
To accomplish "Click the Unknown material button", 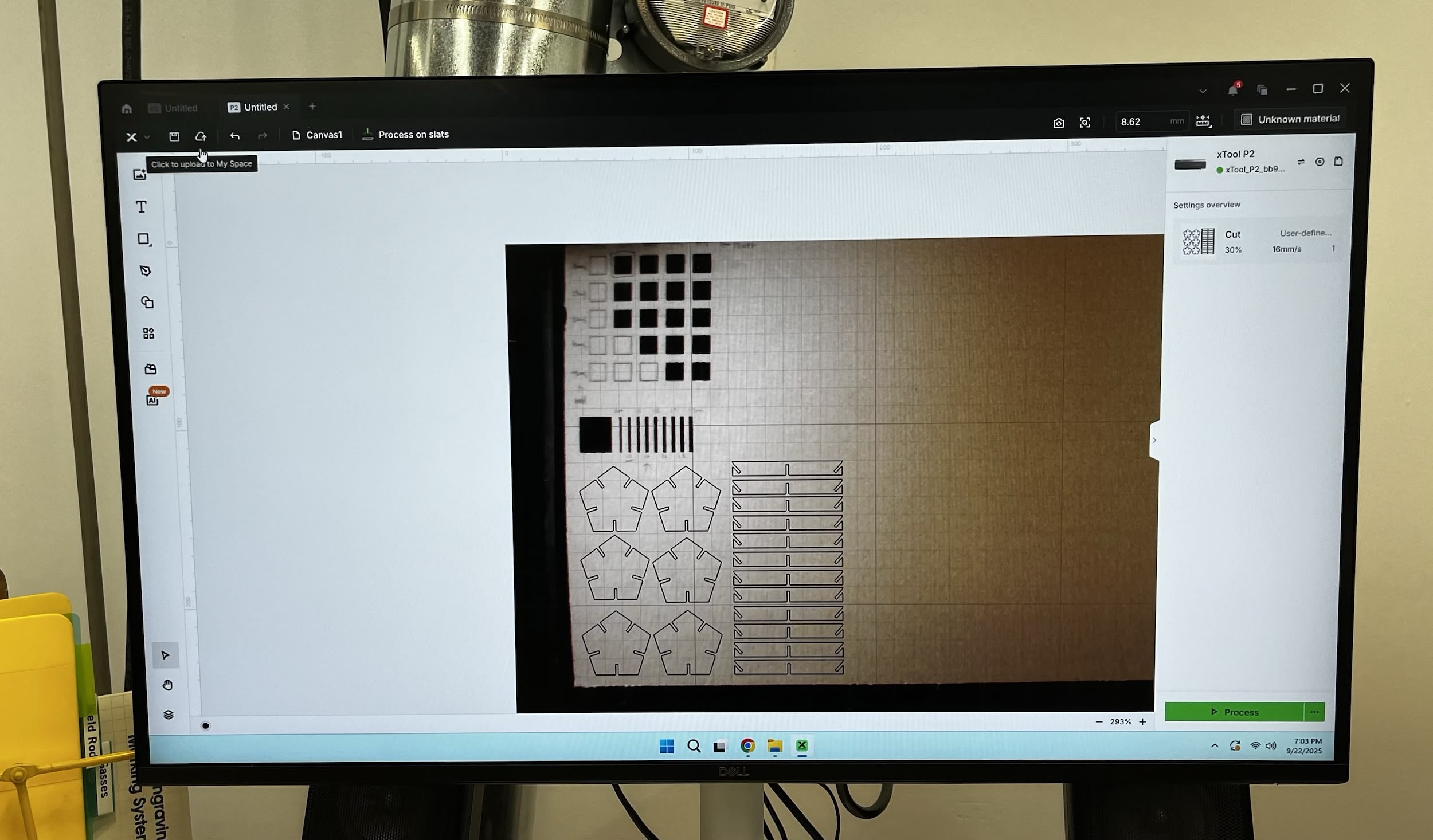I will tap(1290, 119).
